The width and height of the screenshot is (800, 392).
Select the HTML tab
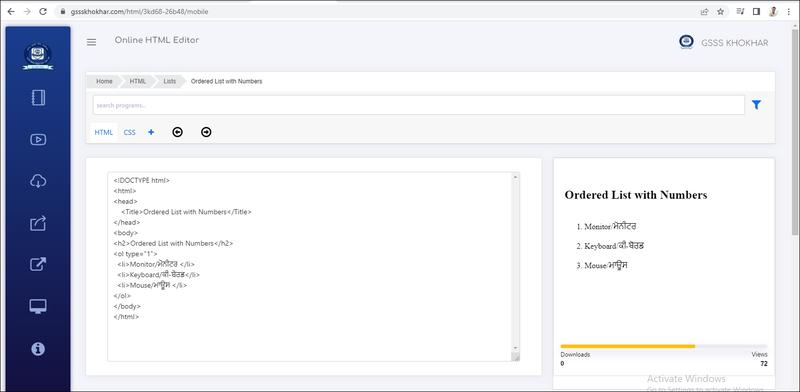point(104,132)
